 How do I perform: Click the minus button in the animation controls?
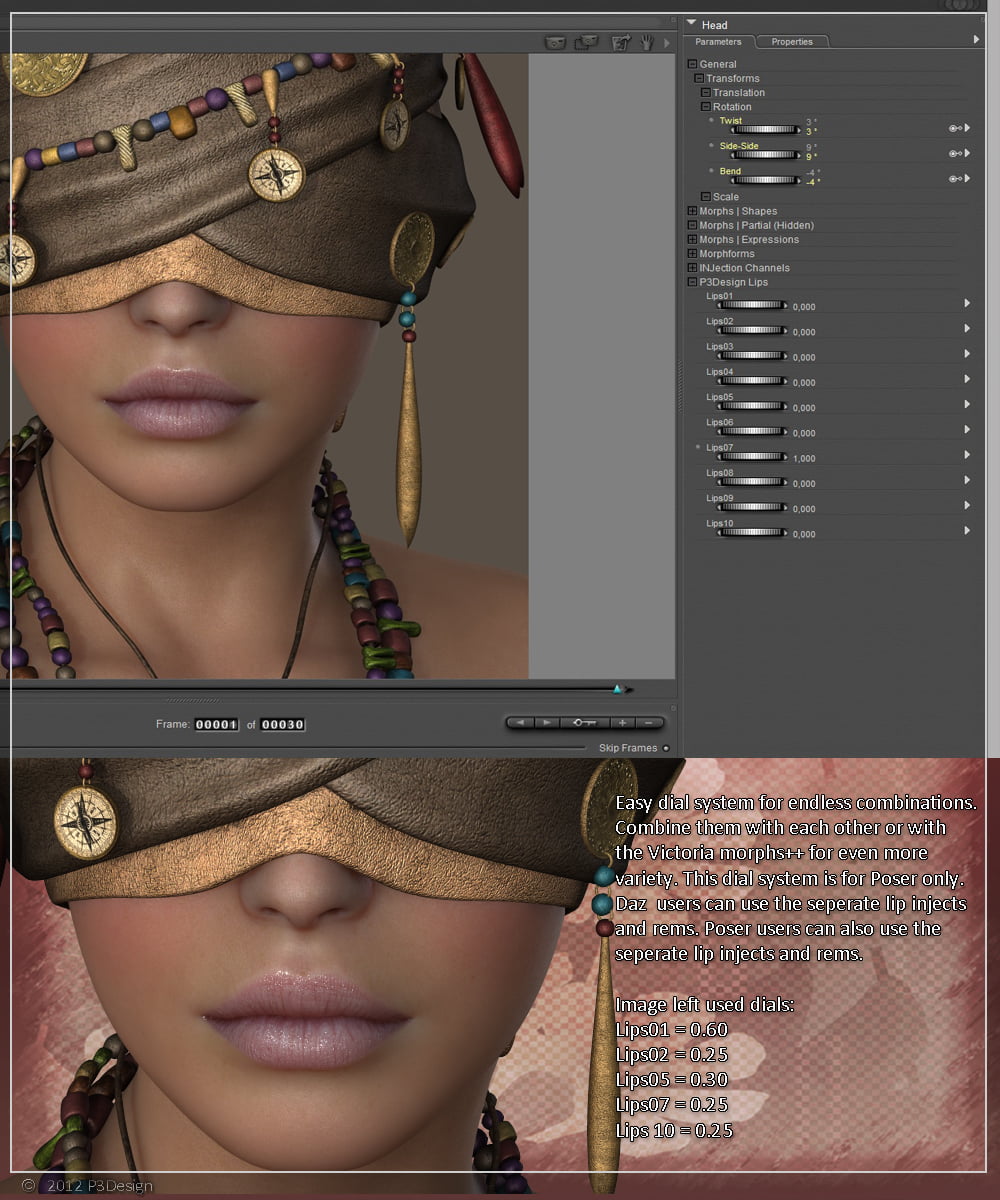coord(649,723)
